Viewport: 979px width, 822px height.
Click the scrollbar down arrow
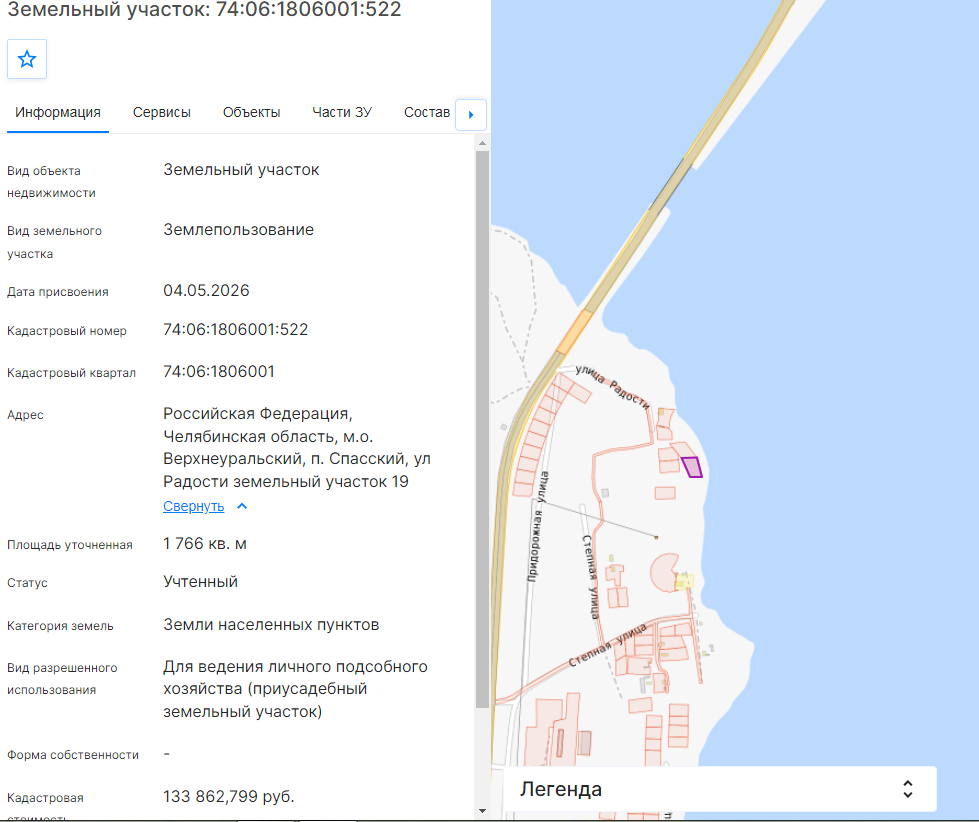pyautogui.click(x=482, y=811)
